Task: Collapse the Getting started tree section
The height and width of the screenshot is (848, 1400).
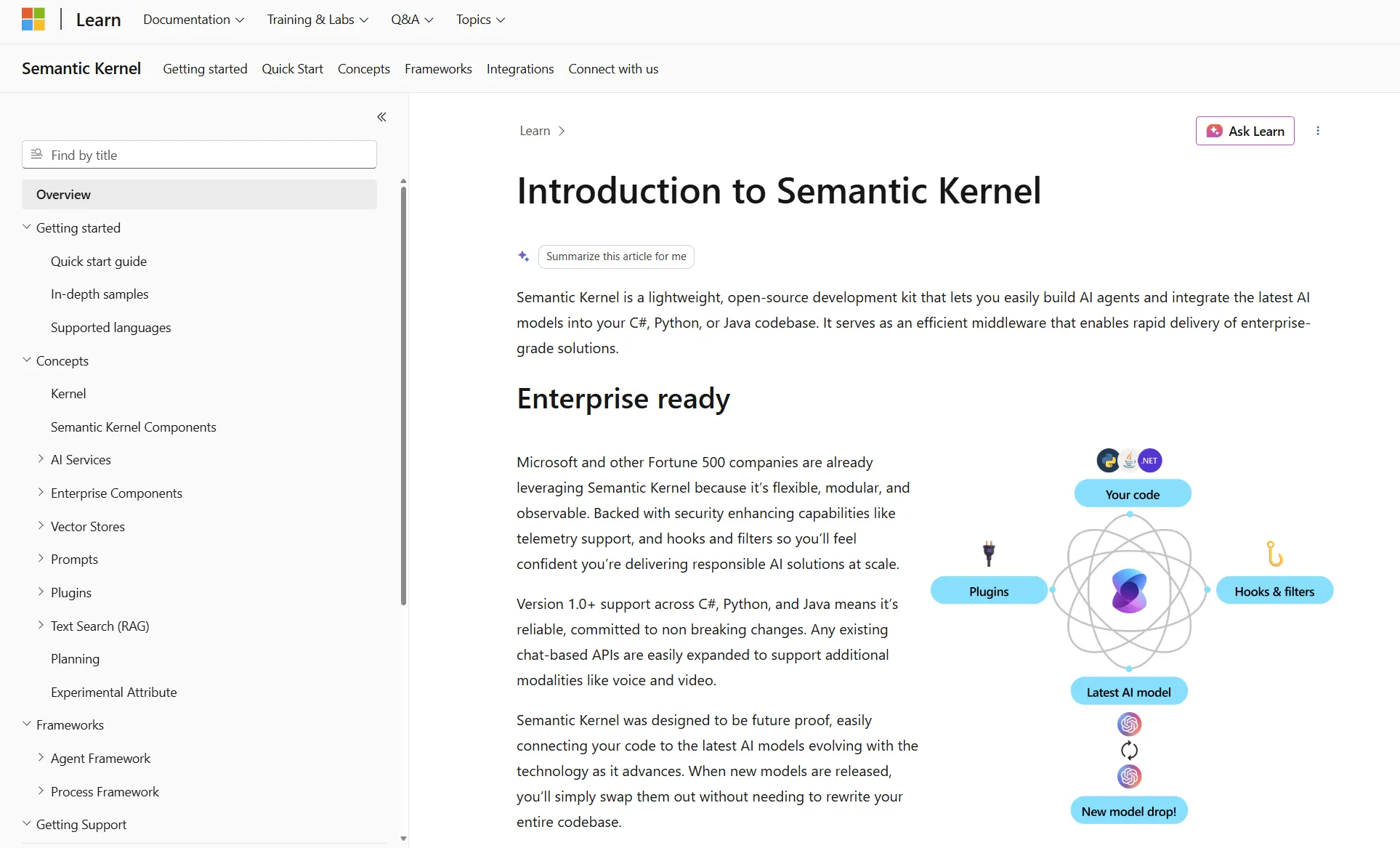Action: click(x=27, y=227)
